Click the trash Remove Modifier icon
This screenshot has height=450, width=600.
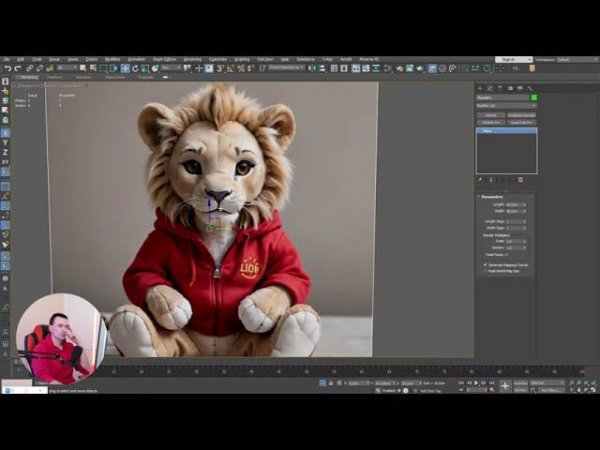point(520,179)
